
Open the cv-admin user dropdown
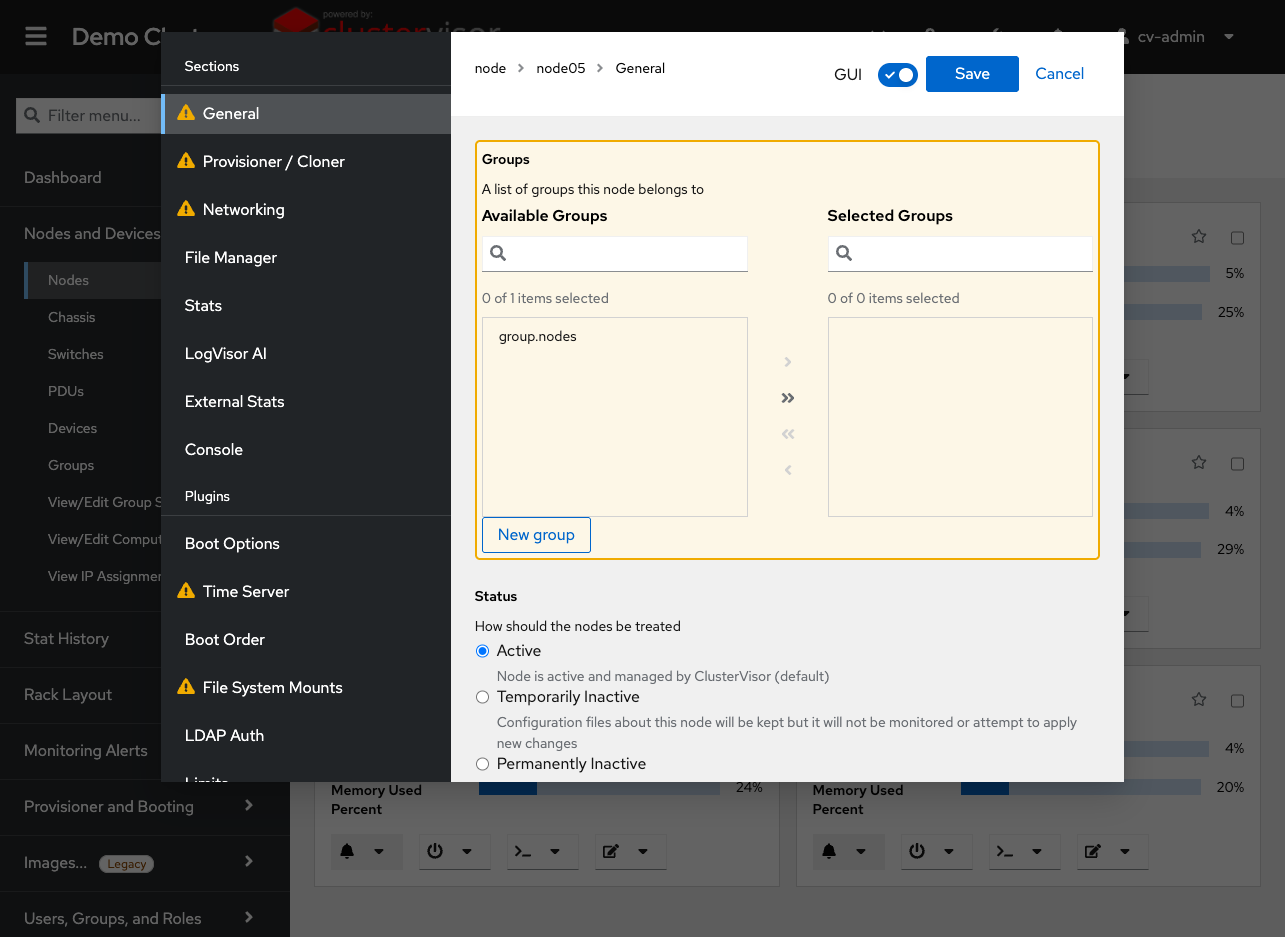[x=1175, y=37]
